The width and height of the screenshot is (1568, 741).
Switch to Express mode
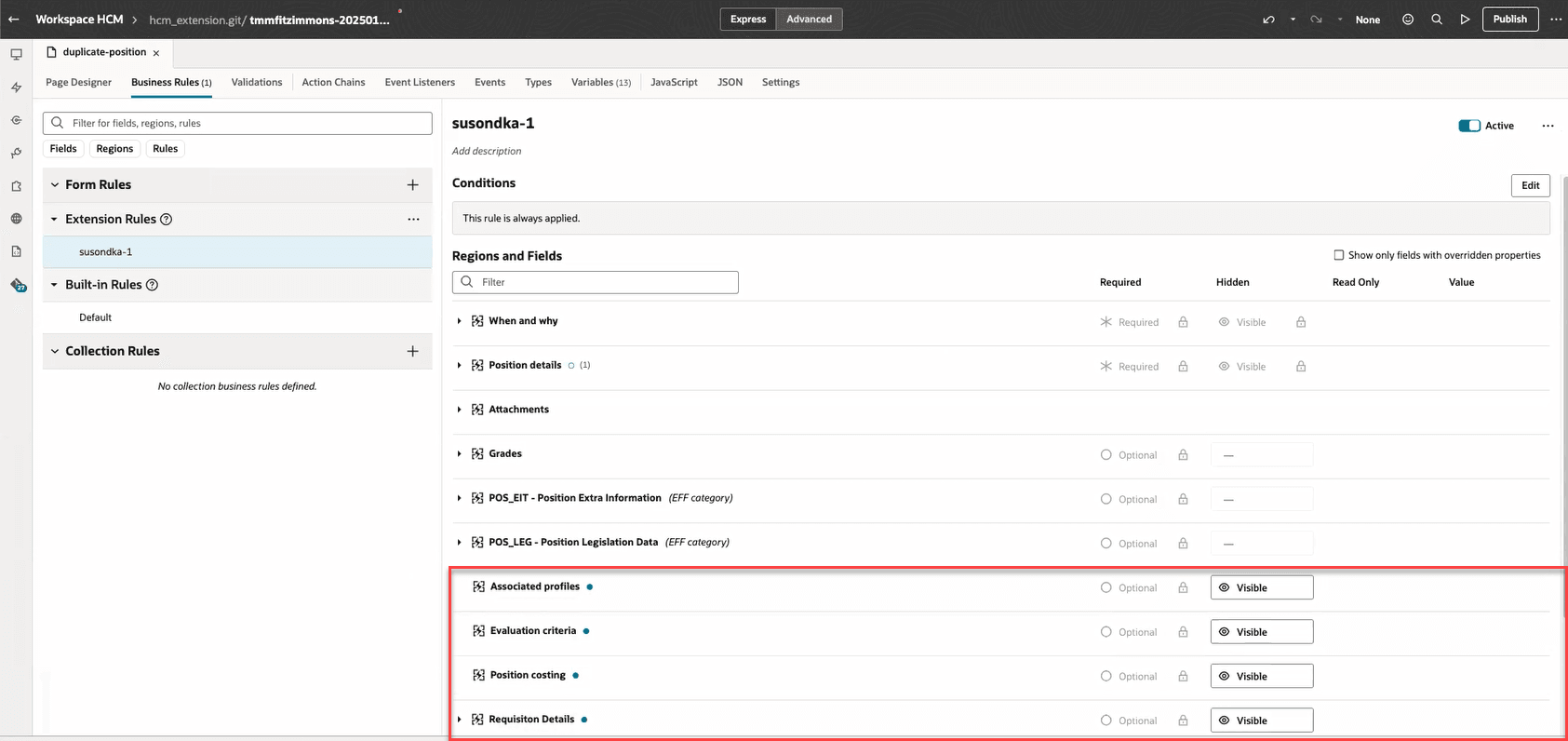click(748, 20)
